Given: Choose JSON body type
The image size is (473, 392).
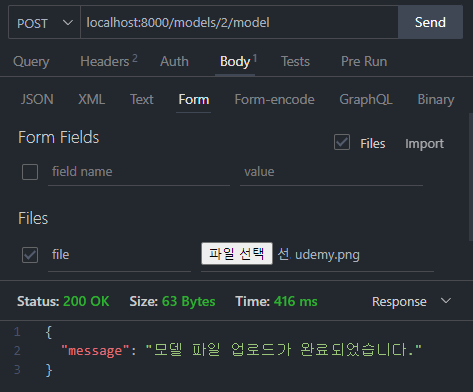Looking at the screenshot, I should 37,99.
